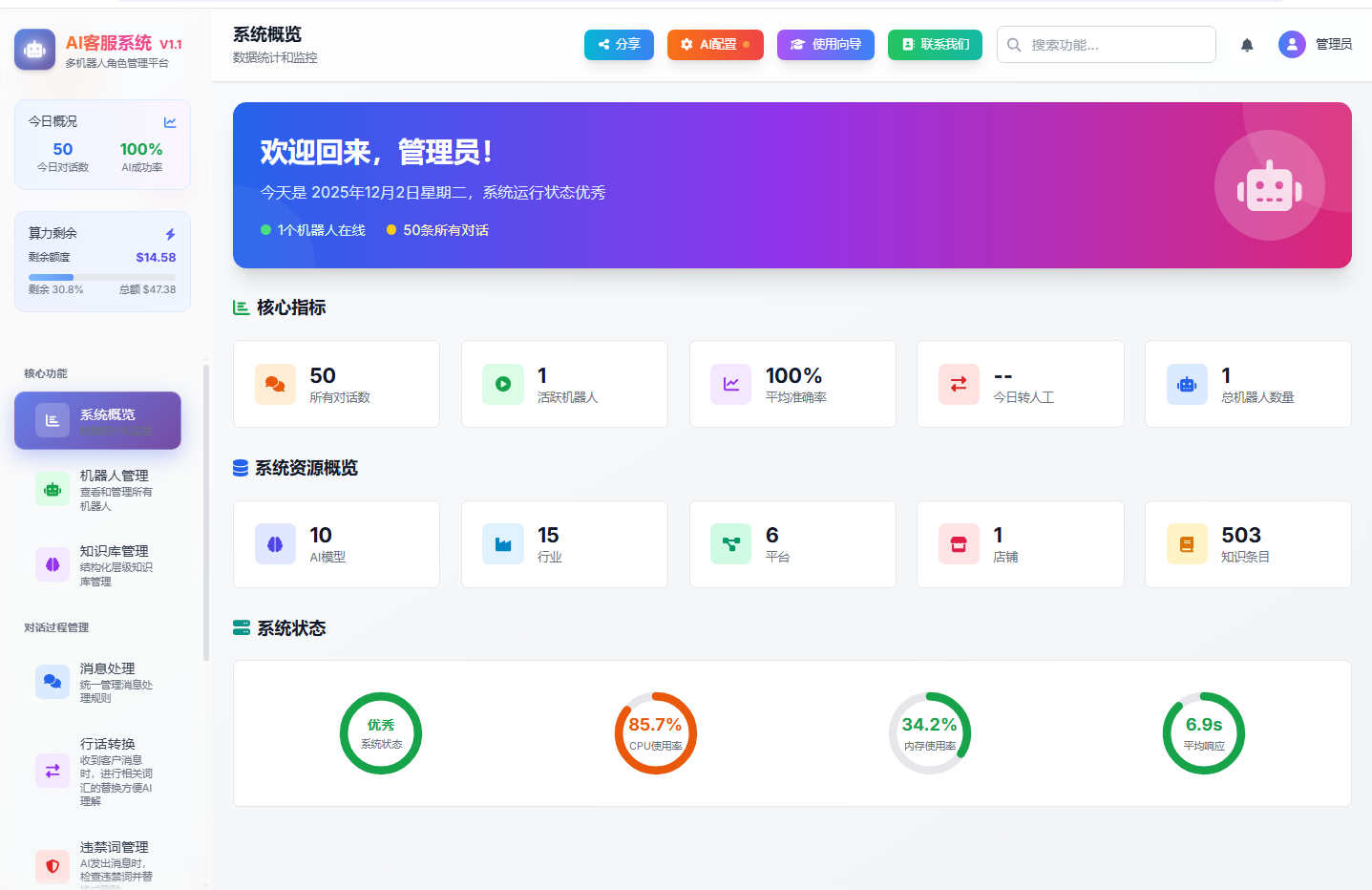This screenshot has width=1372, height=890.
Task: Click the lightning bolt icon in 算力剩余
Action: (x=170, y=234)
